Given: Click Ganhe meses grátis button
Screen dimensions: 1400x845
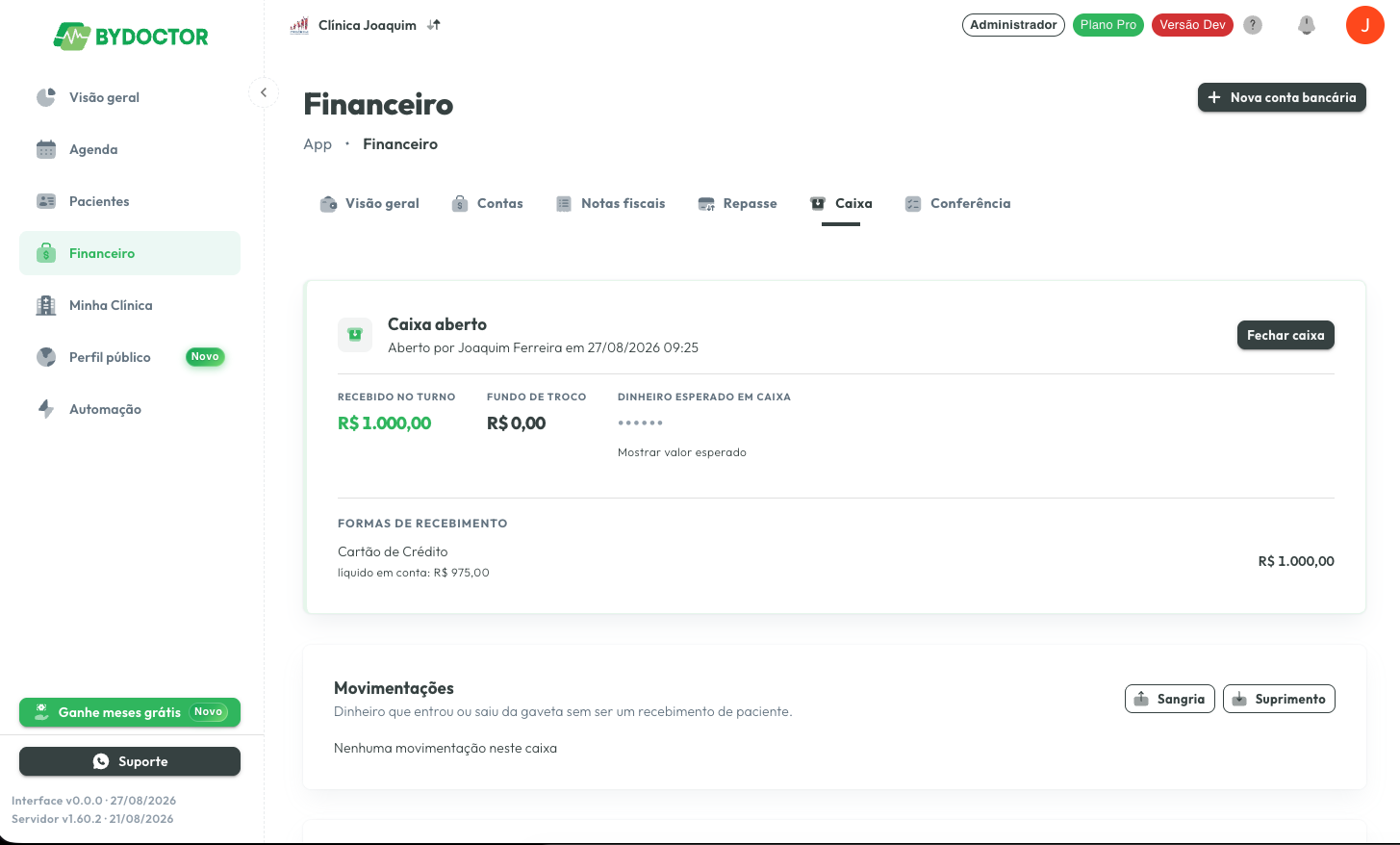Looking at the screenshot, I should (x=130, y=712).
